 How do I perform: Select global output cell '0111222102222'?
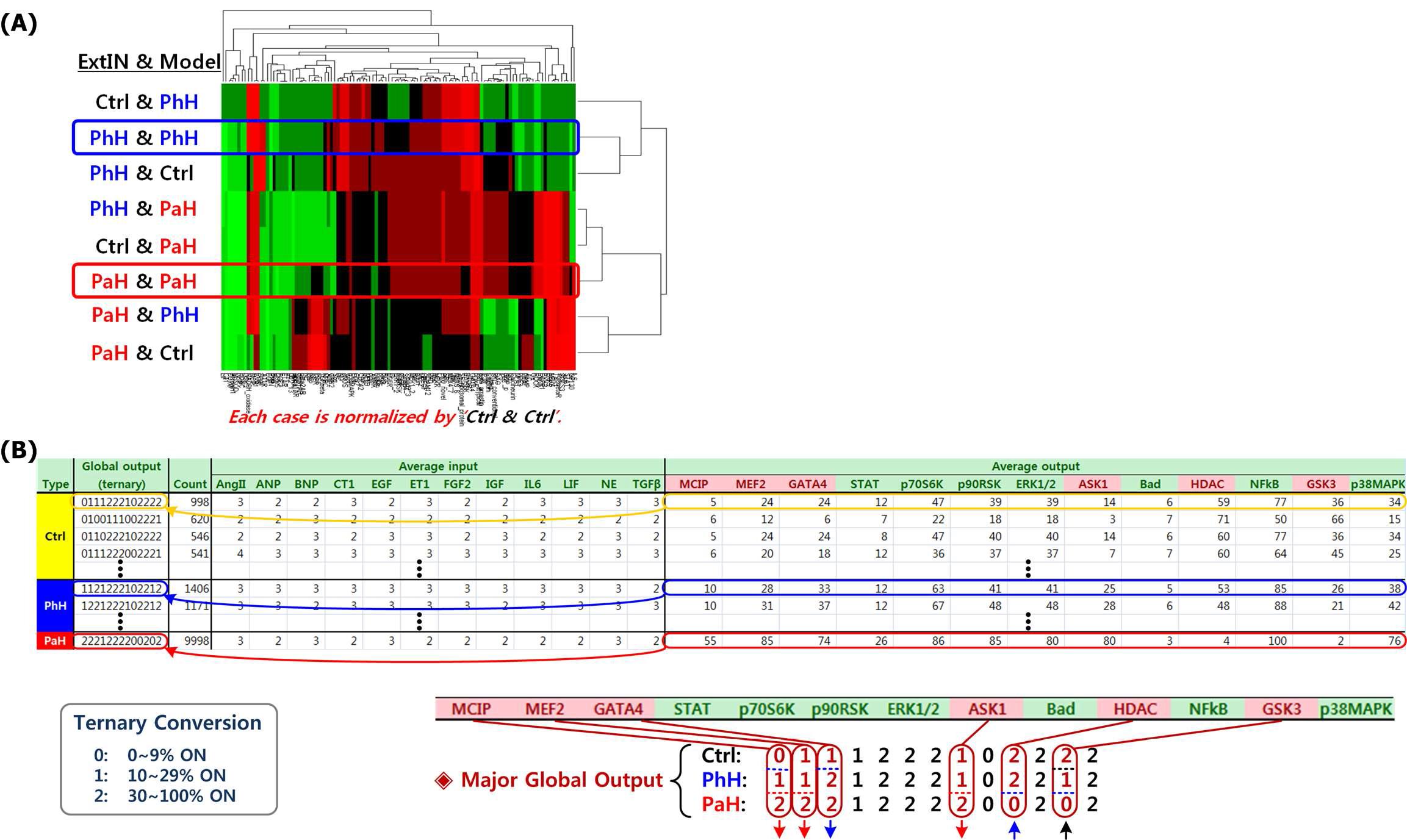pyautogui.click(x=121, y=502)
